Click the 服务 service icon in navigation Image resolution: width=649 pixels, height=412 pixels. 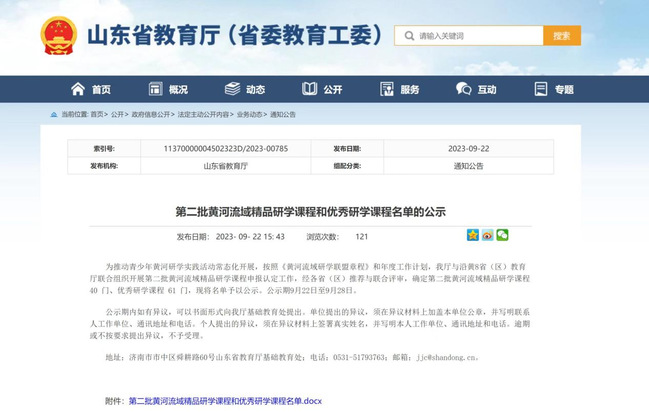385,89
